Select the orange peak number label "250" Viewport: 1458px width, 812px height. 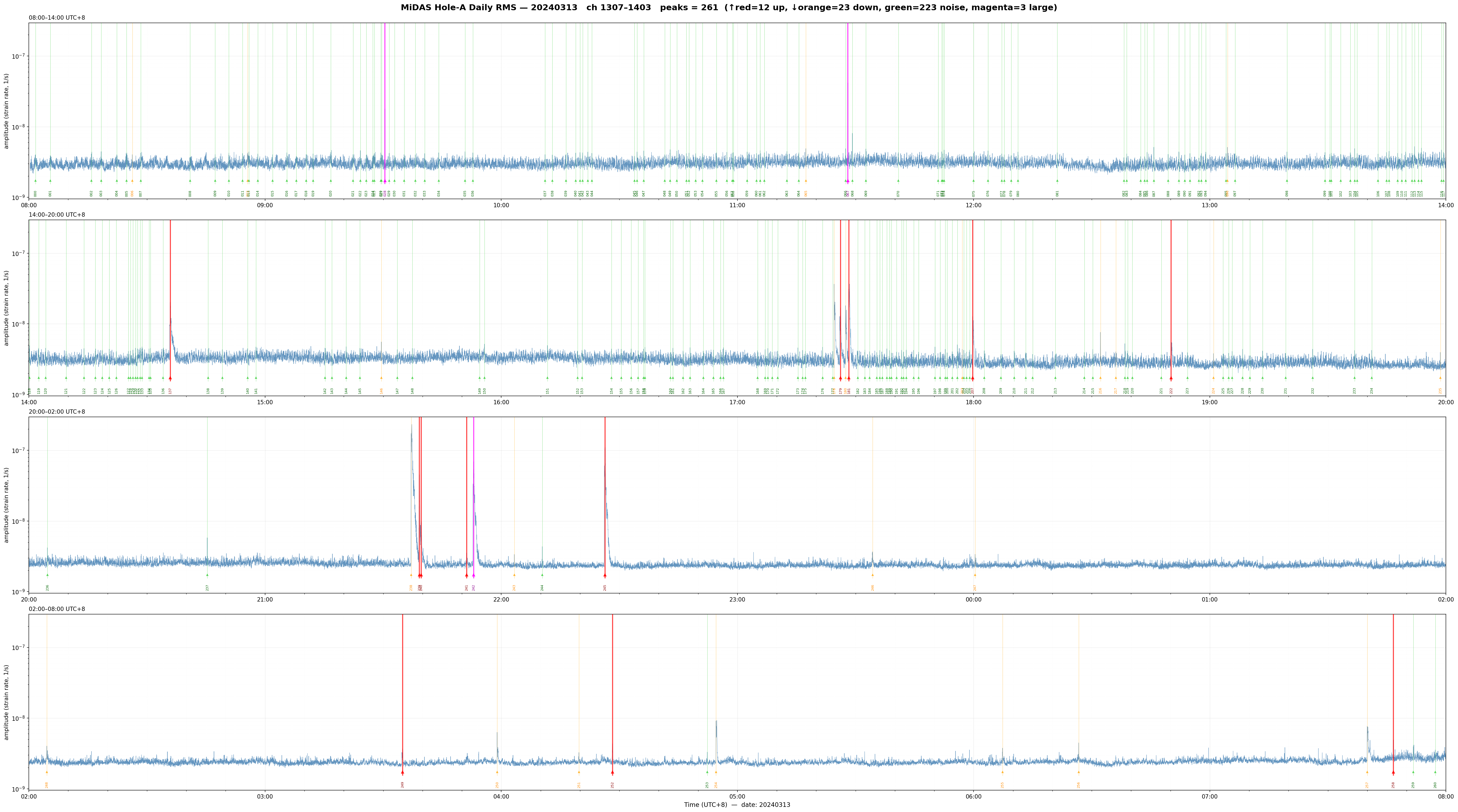point(497,785)
